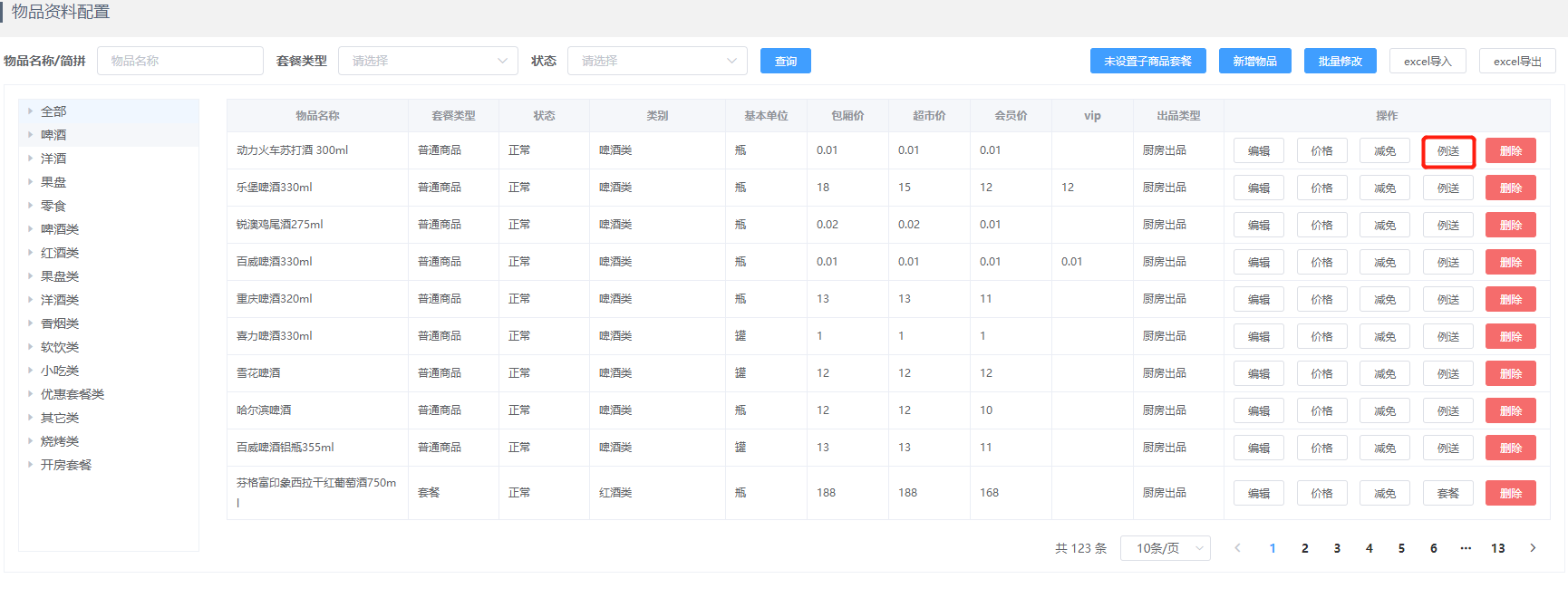Click 删除 for 雪花啤酒 row
The width and height of the screenshot is (1568, 598).
pos(1511,374)
